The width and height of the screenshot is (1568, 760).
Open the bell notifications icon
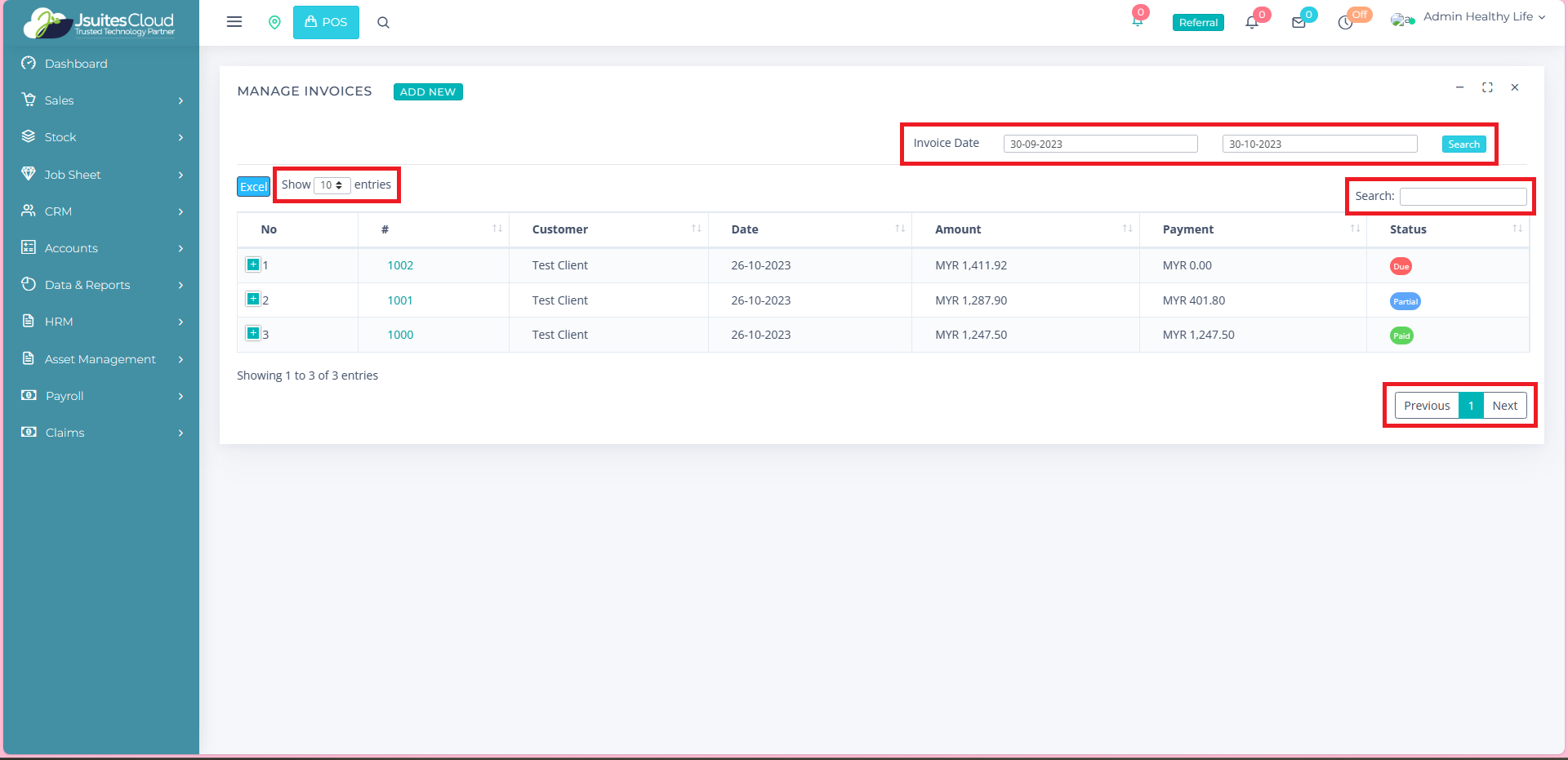pyautogui.click(x=1252, y=22)
